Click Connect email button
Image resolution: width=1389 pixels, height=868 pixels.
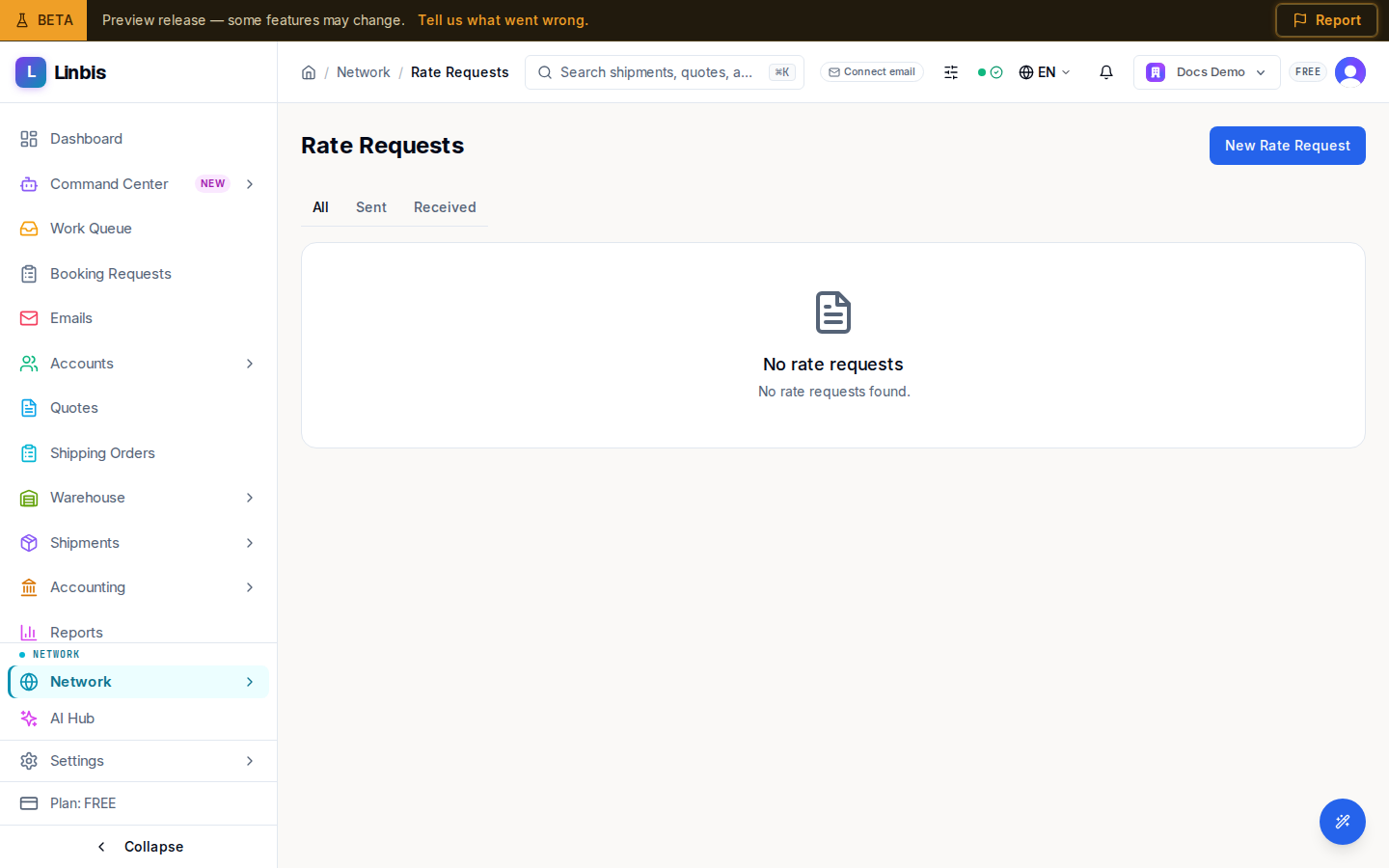(872, 72)
